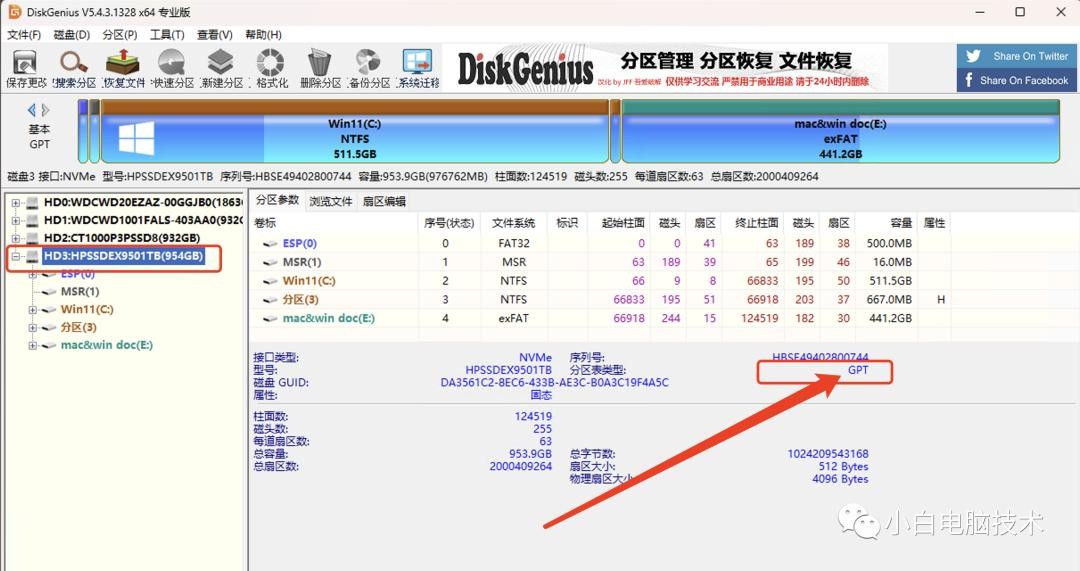
Task: Click the 新建分区 new partition icon
Action: tap(221, 67)
